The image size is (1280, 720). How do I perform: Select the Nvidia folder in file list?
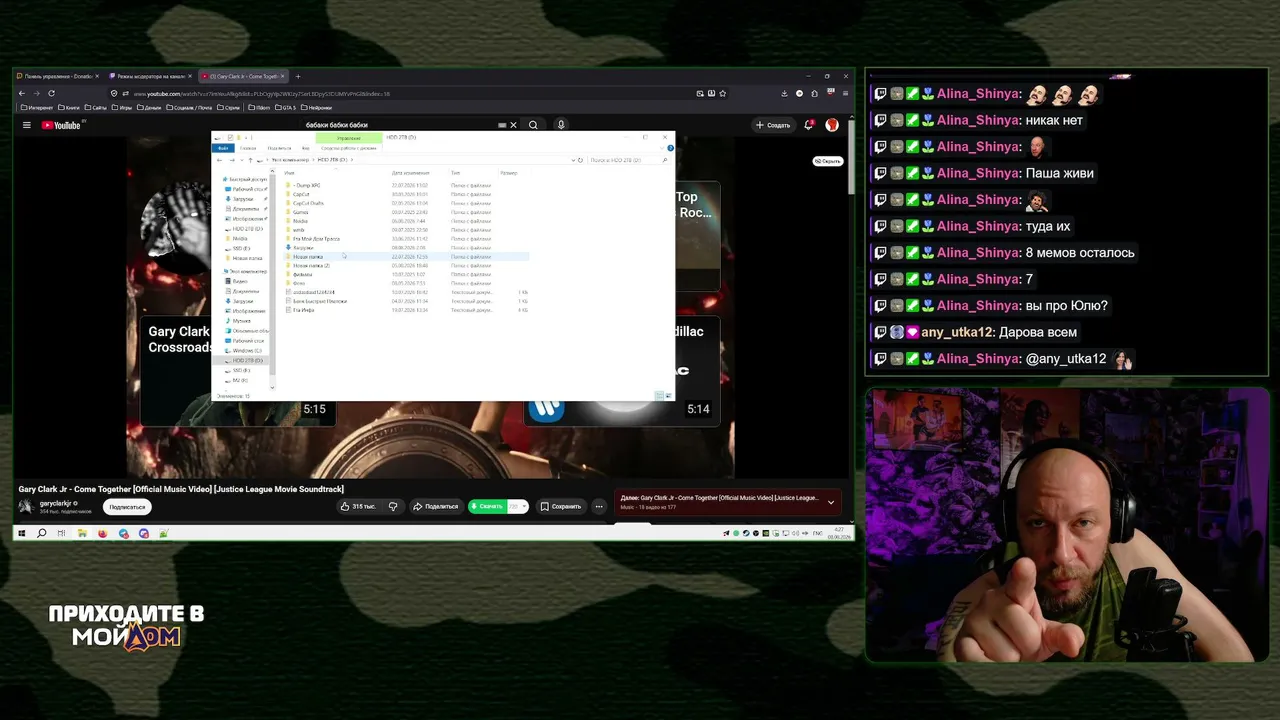pyautogui.click(x=300, y=221)
